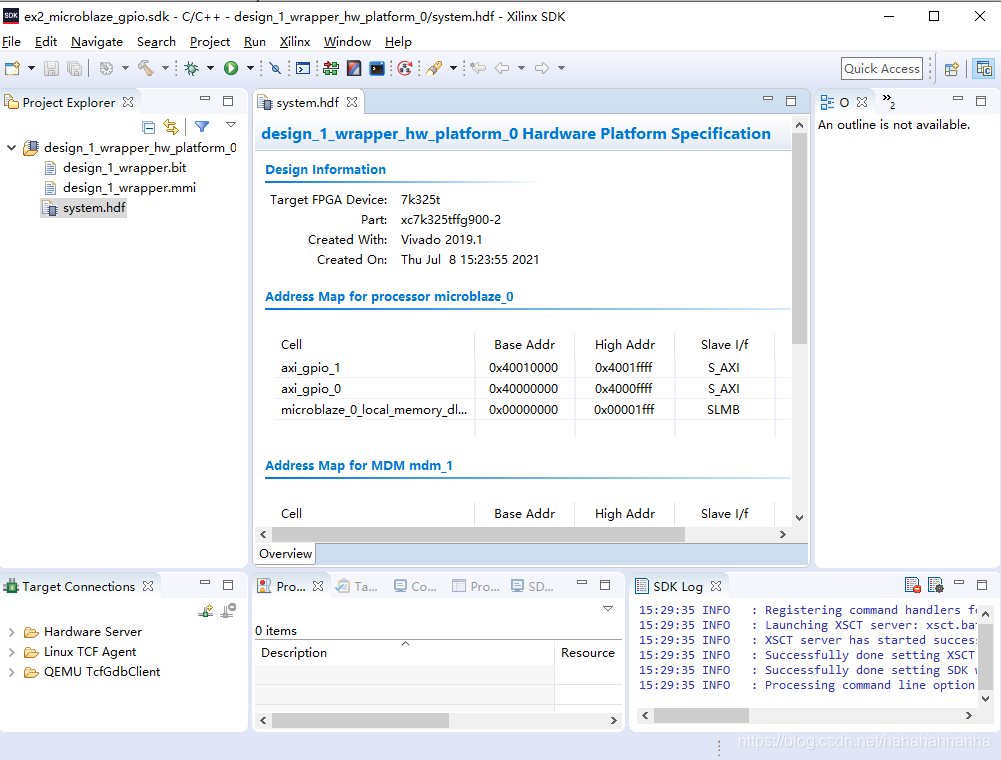Expand the Linux TCF Agent node
The height and width of the screenshot is (760, 1001).
click(11, 653)
